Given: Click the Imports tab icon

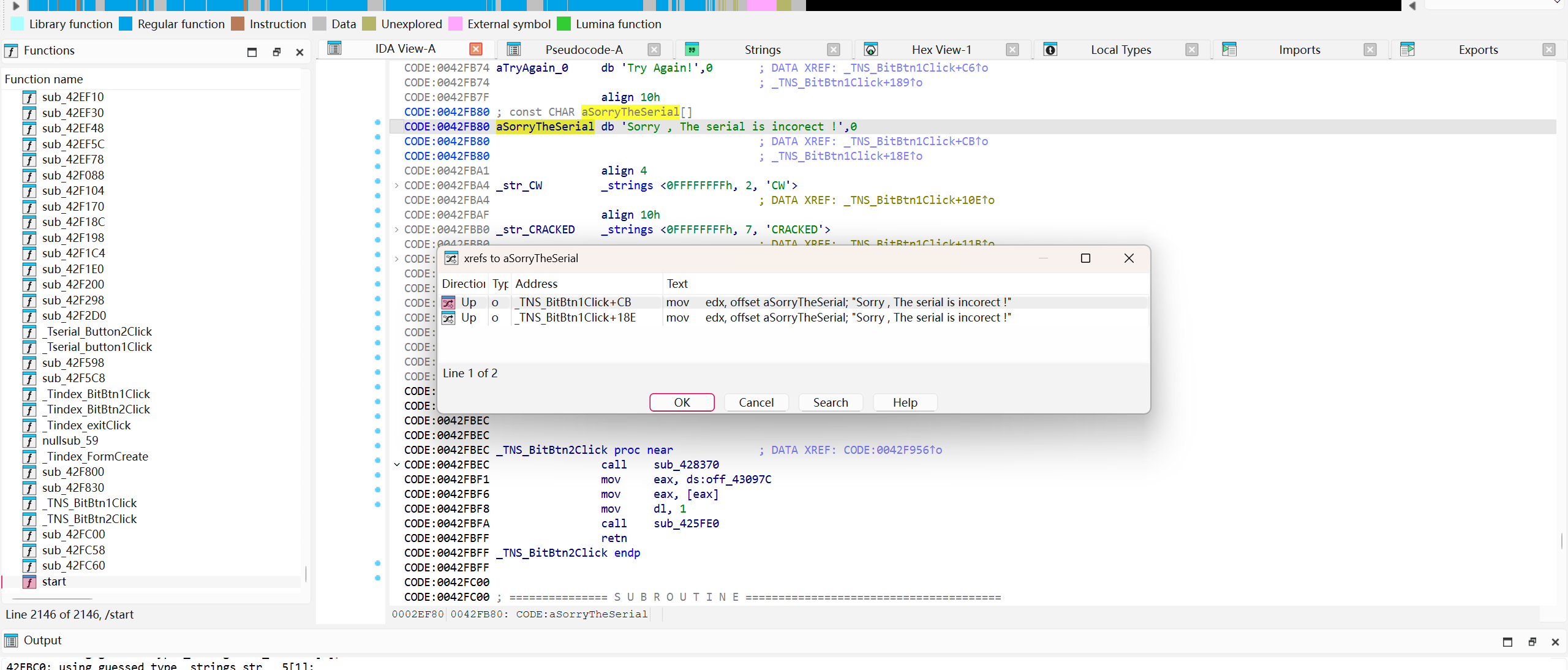Looking at the screenshot, I should (1229, 50).
